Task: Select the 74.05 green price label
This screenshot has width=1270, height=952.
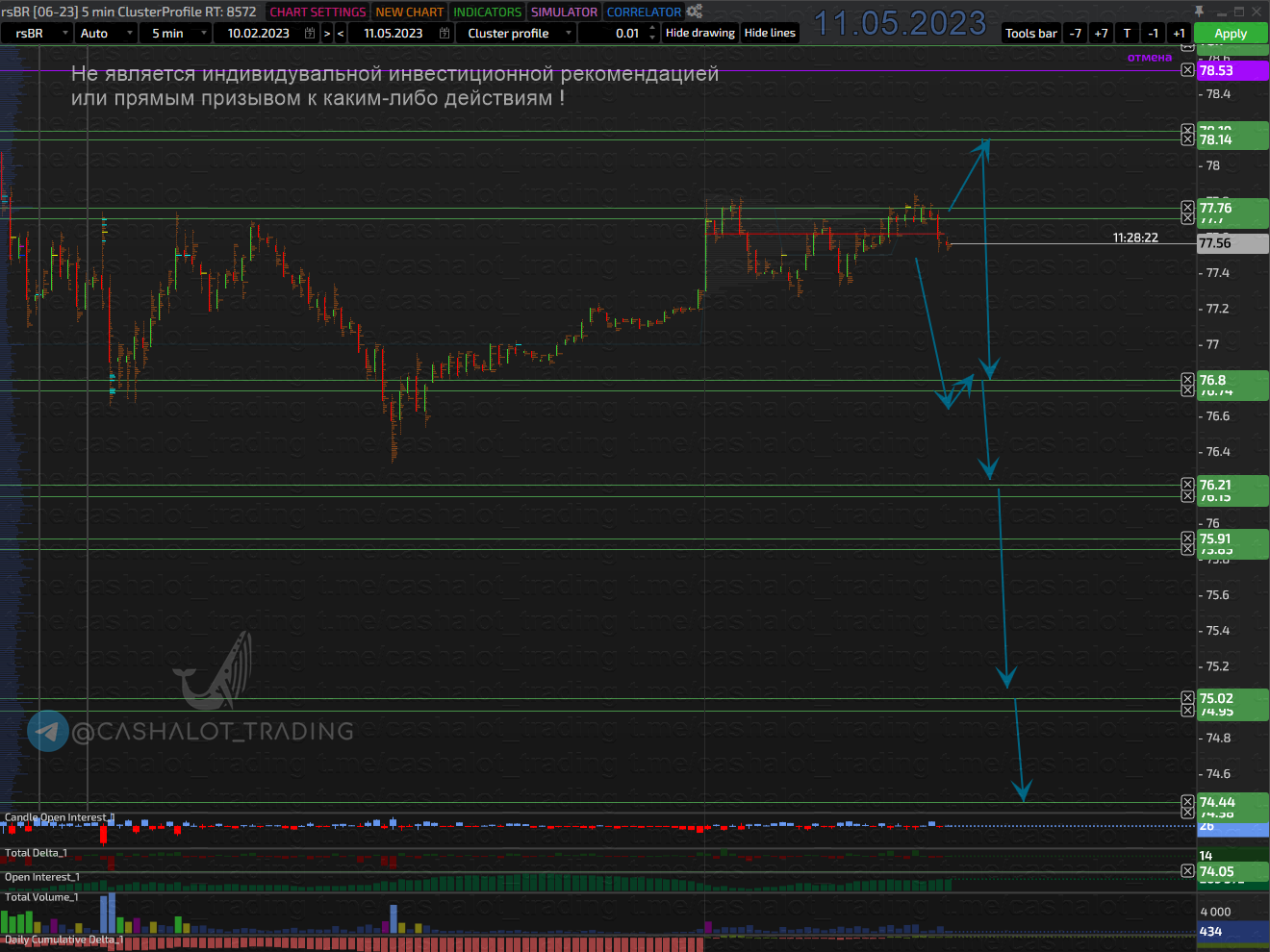Action: tap(1232, 871)
